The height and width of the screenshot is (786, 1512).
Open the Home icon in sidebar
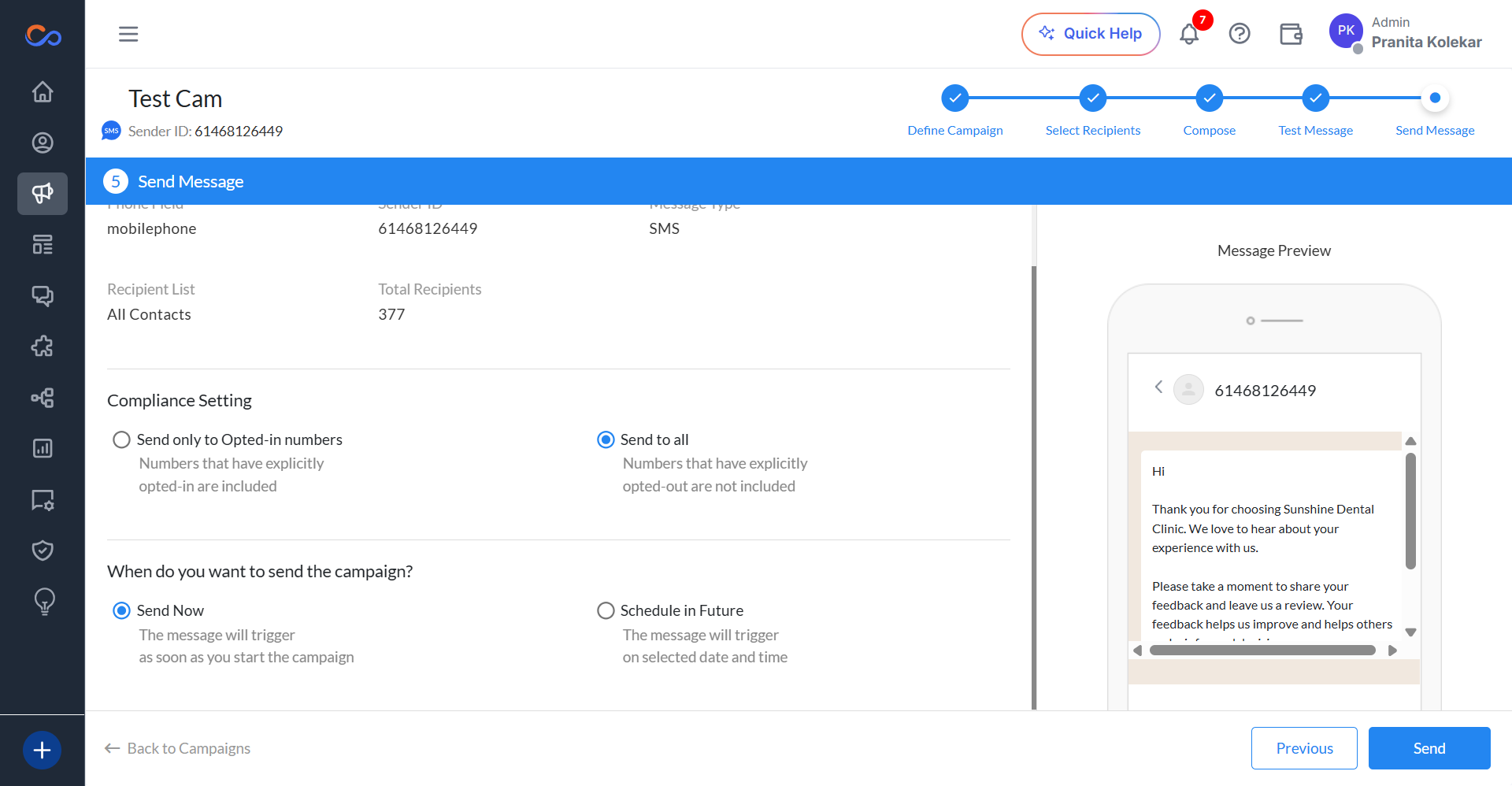[x=43, y=92]
